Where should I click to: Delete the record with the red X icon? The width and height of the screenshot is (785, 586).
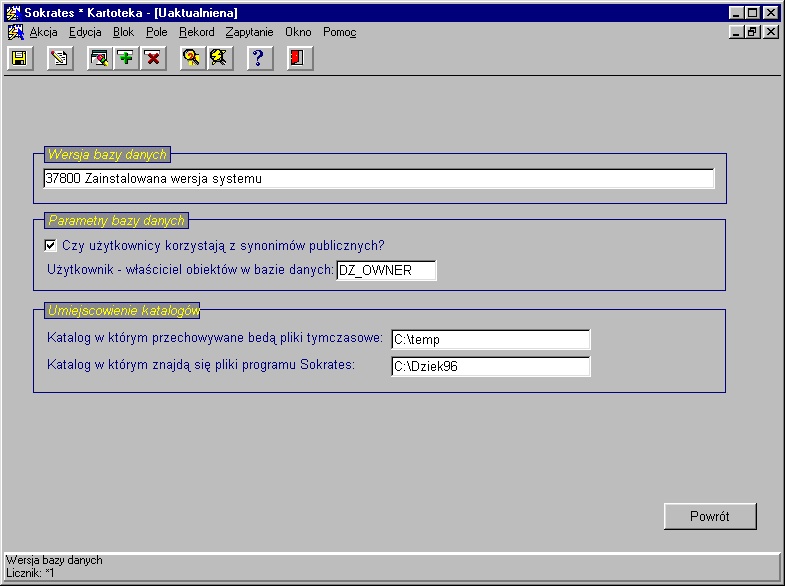coord(153,58)
